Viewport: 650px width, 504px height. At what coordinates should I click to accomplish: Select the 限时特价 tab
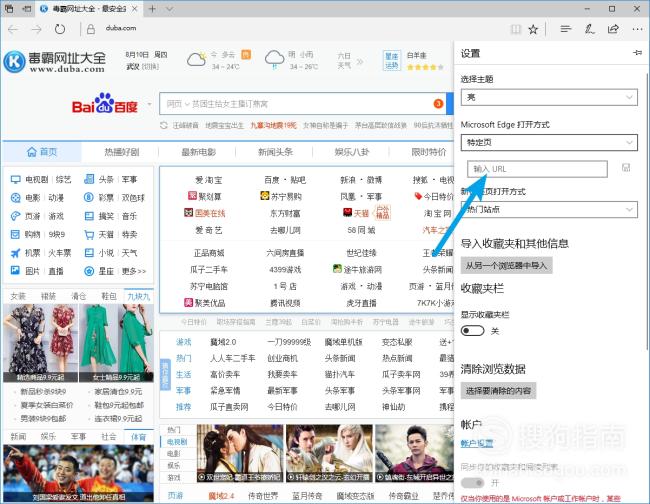click(x=429, y=152)
